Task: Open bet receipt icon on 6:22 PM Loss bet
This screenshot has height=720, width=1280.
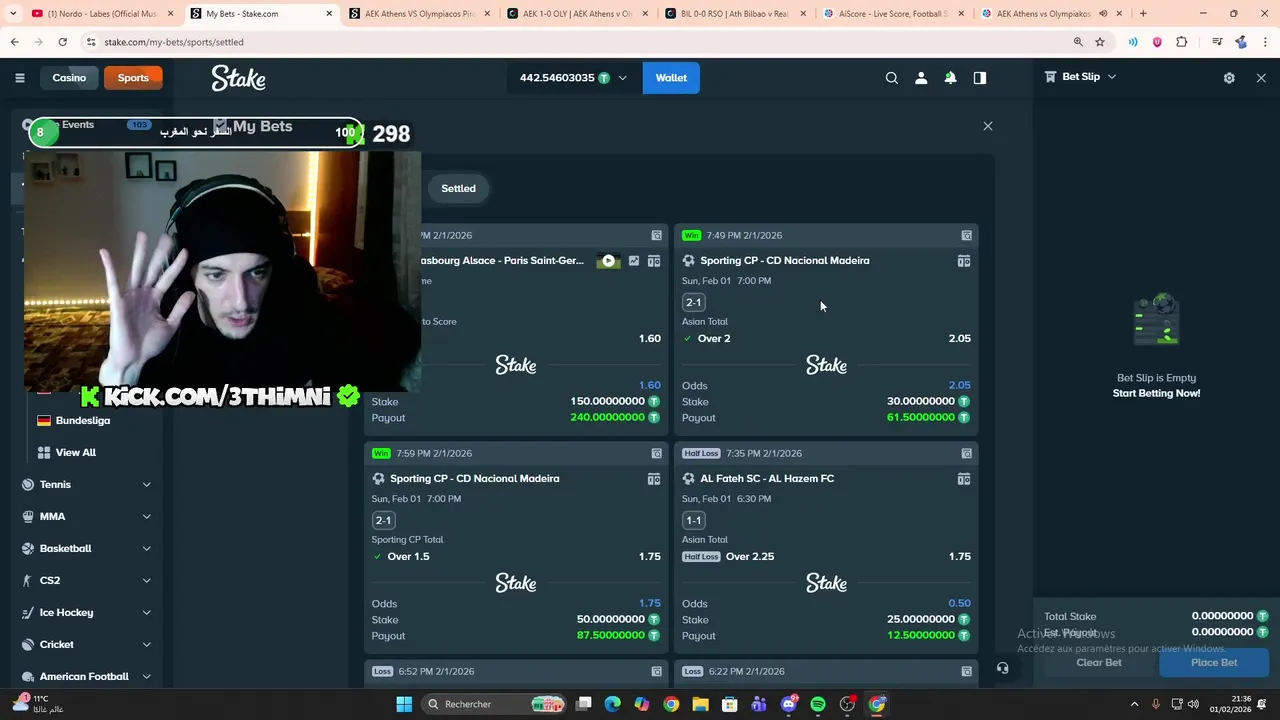Action: 966,672
